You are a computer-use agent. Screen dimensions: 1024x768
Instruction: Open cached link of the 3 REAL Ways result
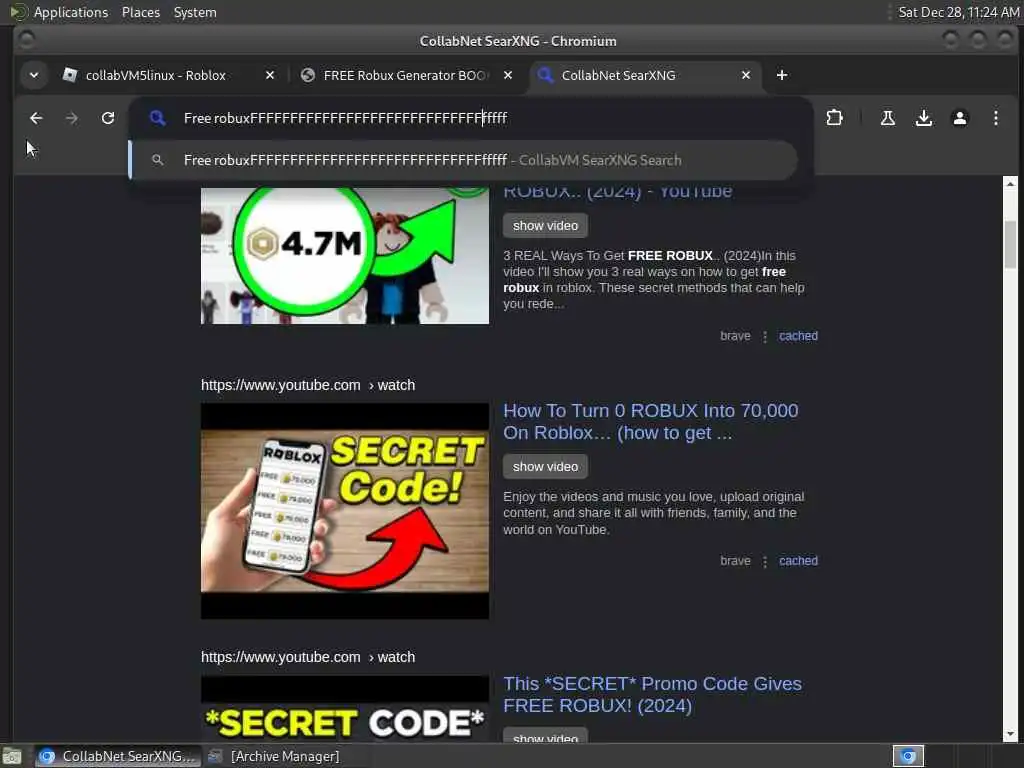pyautogui.click(x=798, y=336)
